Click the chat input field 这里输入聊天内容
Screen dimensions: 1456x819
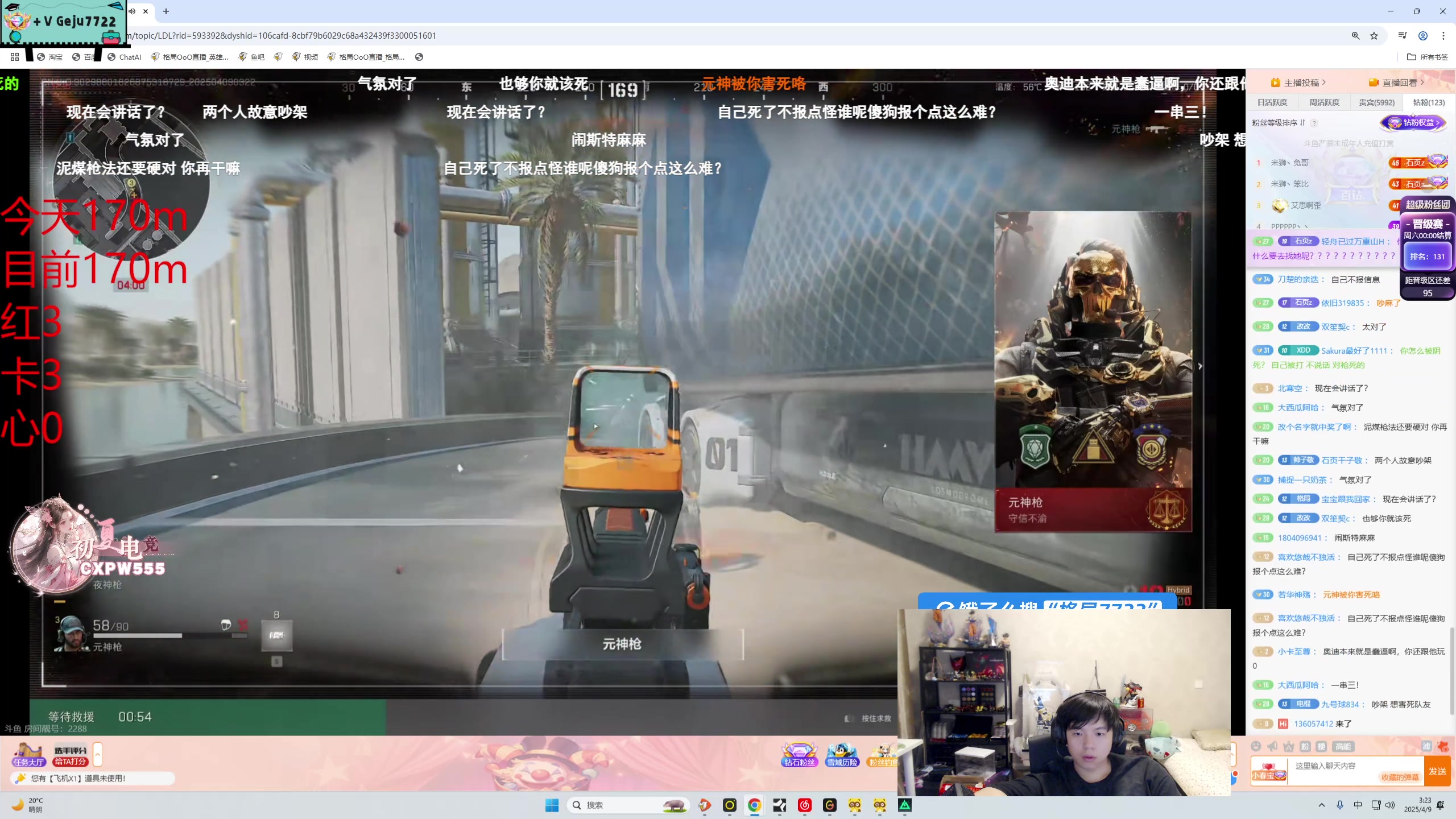click(1356, 771)
